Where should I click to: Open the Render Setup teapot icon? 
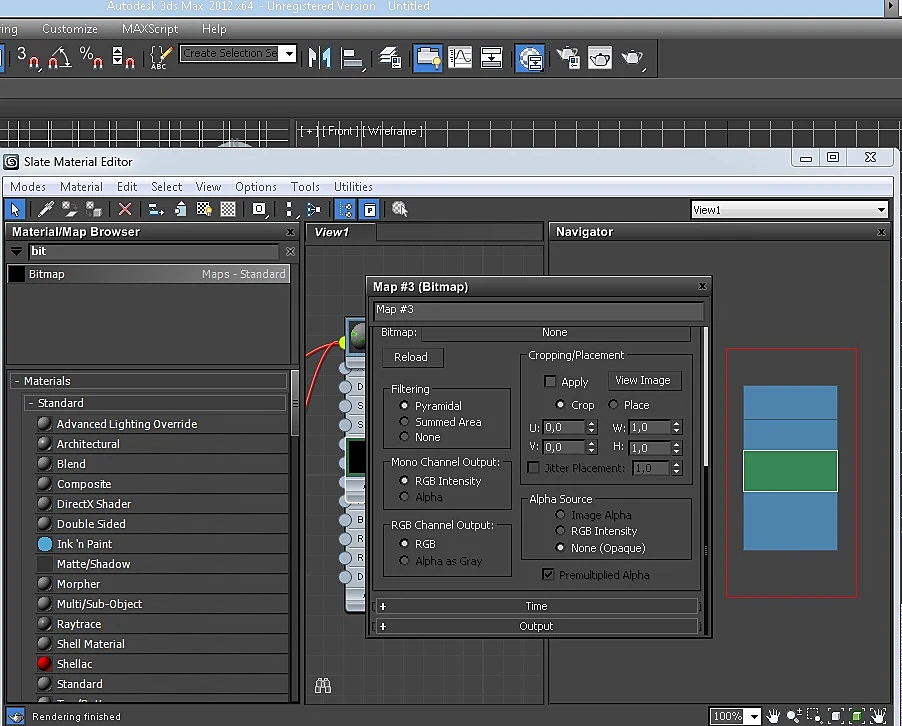tap(568, 58)
